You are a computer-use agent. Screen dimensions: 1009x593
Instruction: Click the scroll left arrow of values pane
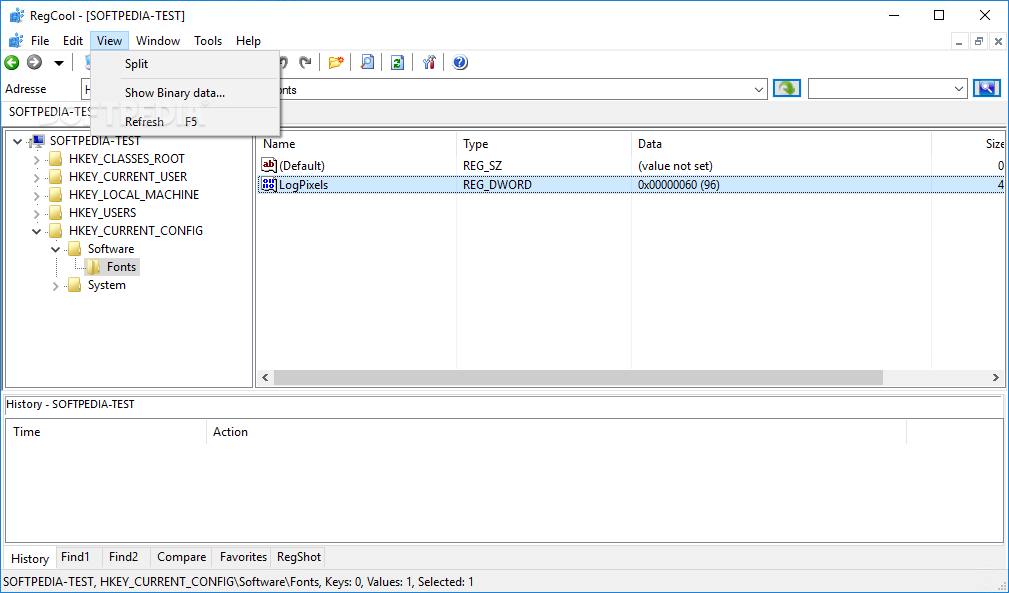click(x=264, y=378)
